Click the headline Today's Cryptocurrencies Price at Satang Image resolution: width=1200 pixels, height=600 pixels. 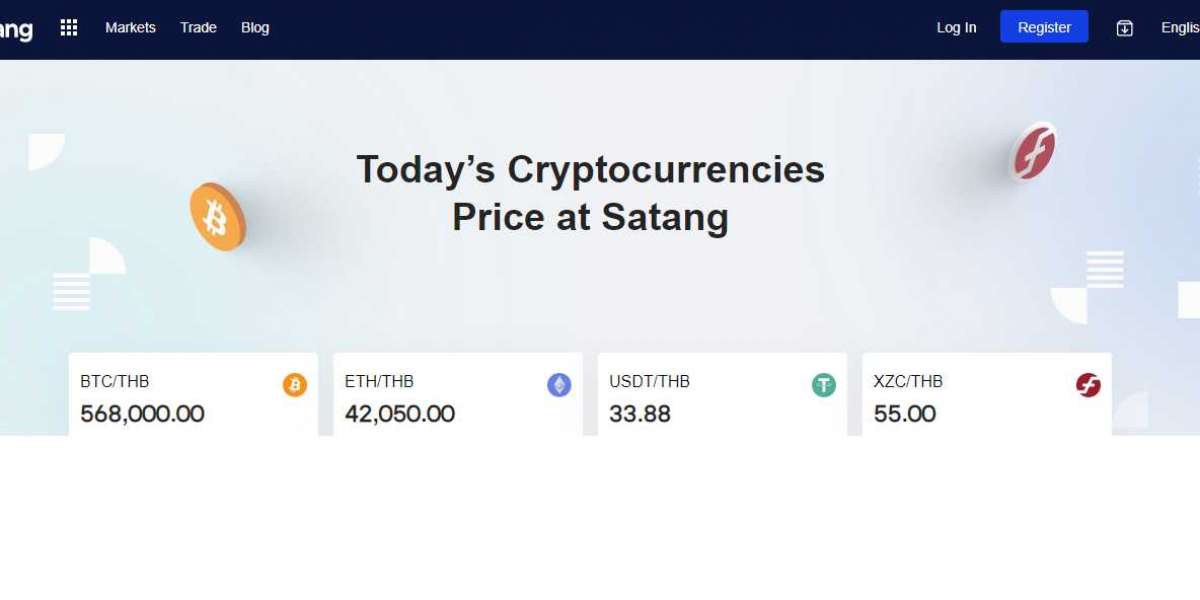[x=590, y=193]
